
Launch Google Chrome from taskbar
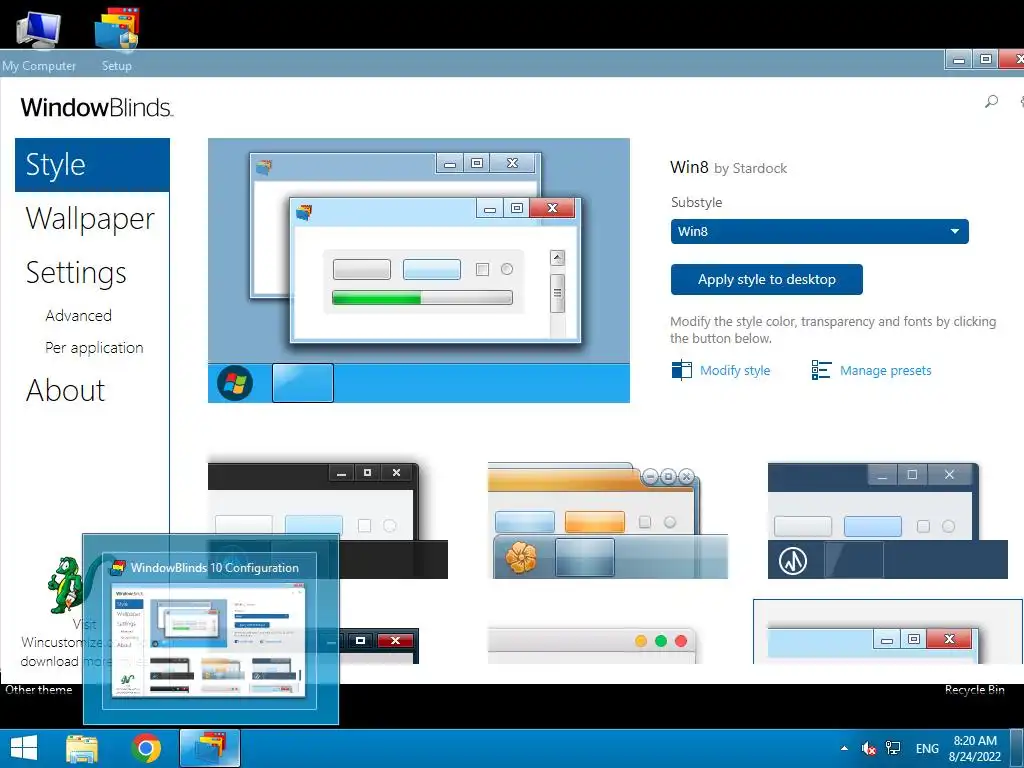click(x=146, y=748)
